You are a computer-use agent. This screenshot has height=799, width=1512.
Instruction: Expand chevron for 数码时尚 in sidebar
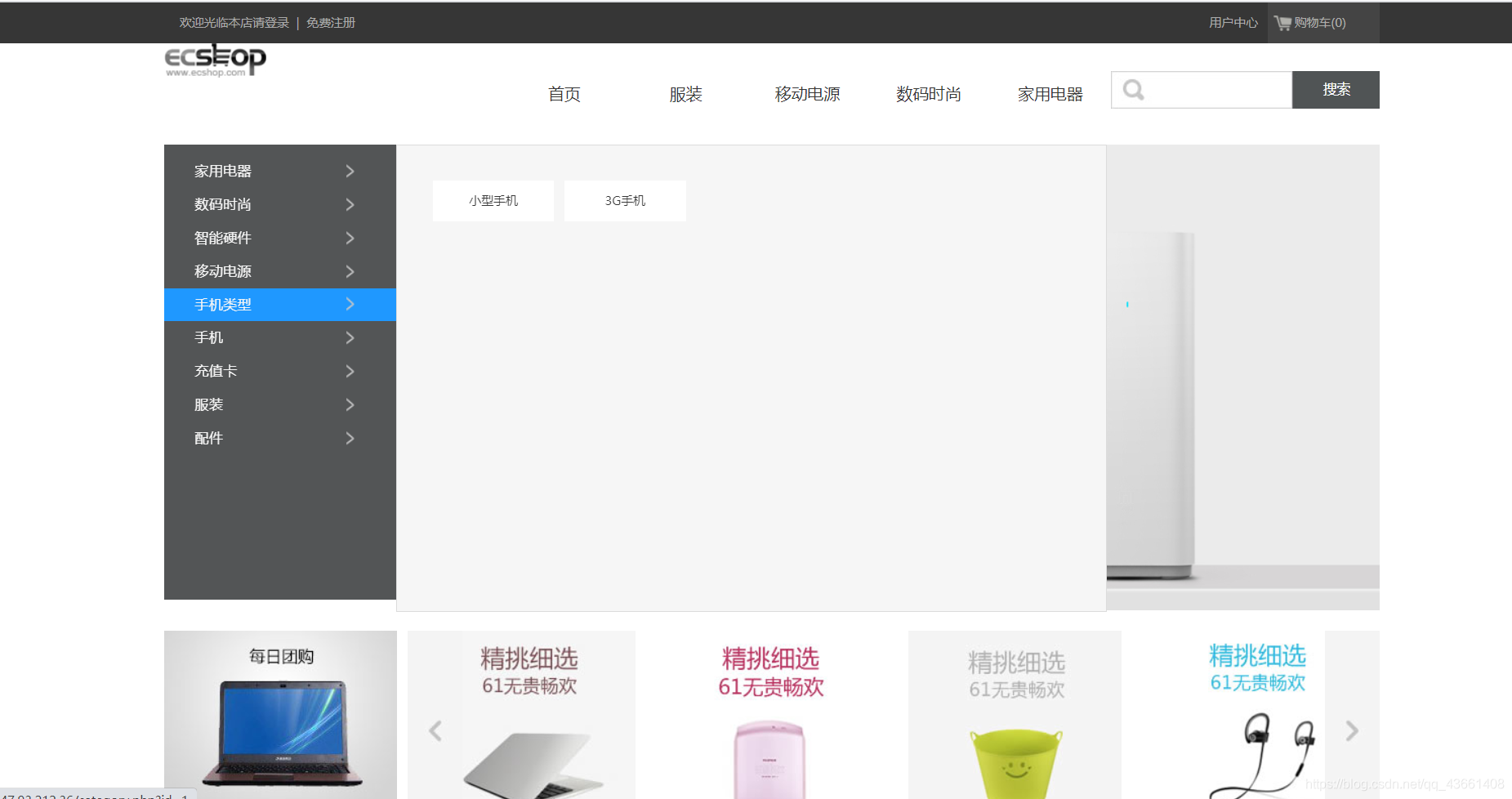350,204
